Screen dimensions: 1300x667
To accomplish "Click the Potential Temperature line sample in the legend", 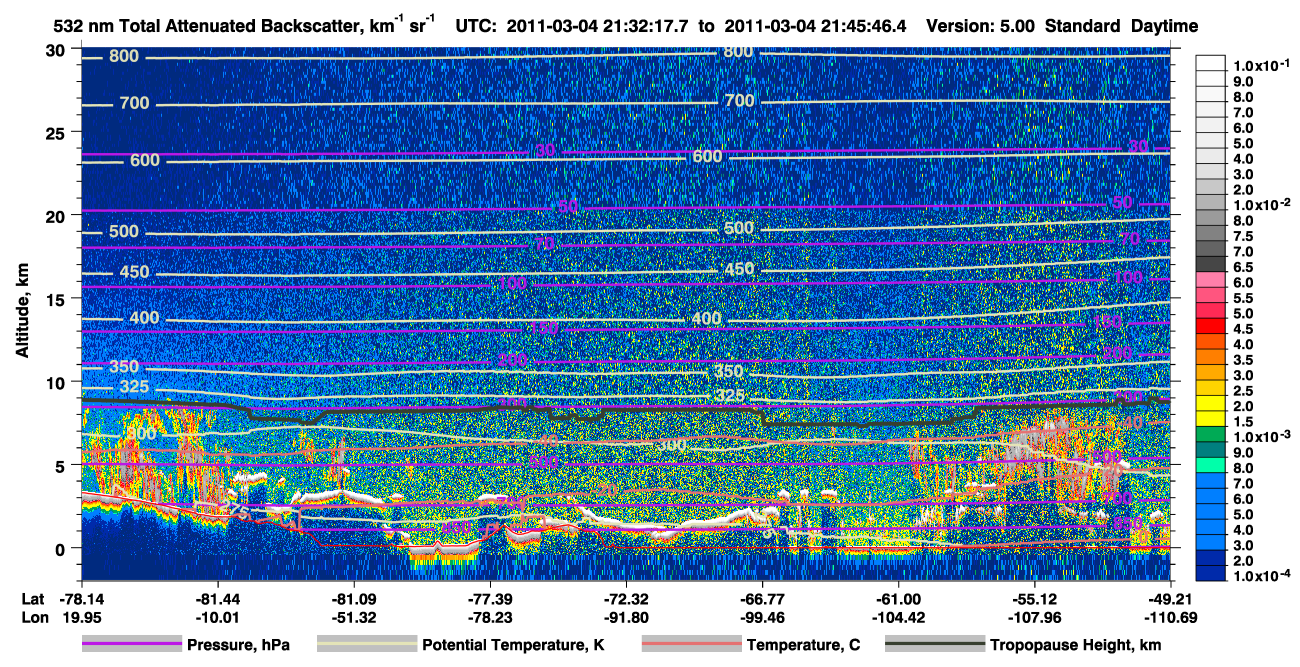I will [366, 645].
